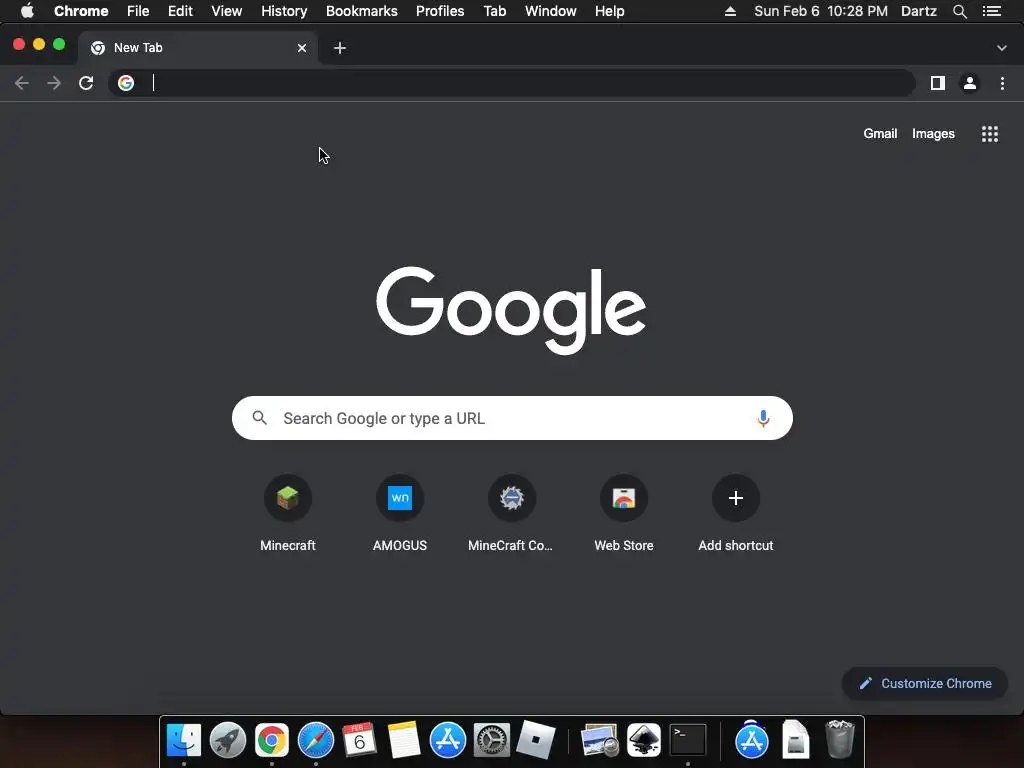Screen dimensions: 1024x768
Task: Open the Help menu
Action: [609, 11]
